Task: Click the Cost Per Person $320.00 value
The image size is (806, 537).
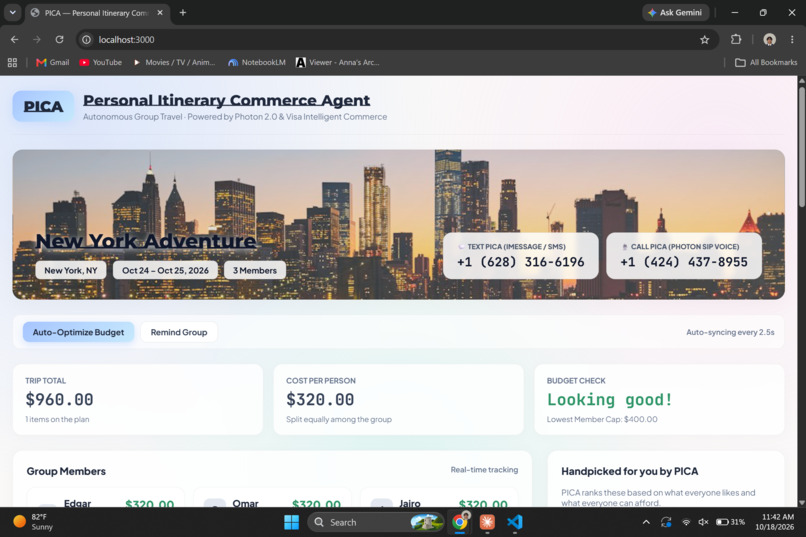Action: [320, 399]
